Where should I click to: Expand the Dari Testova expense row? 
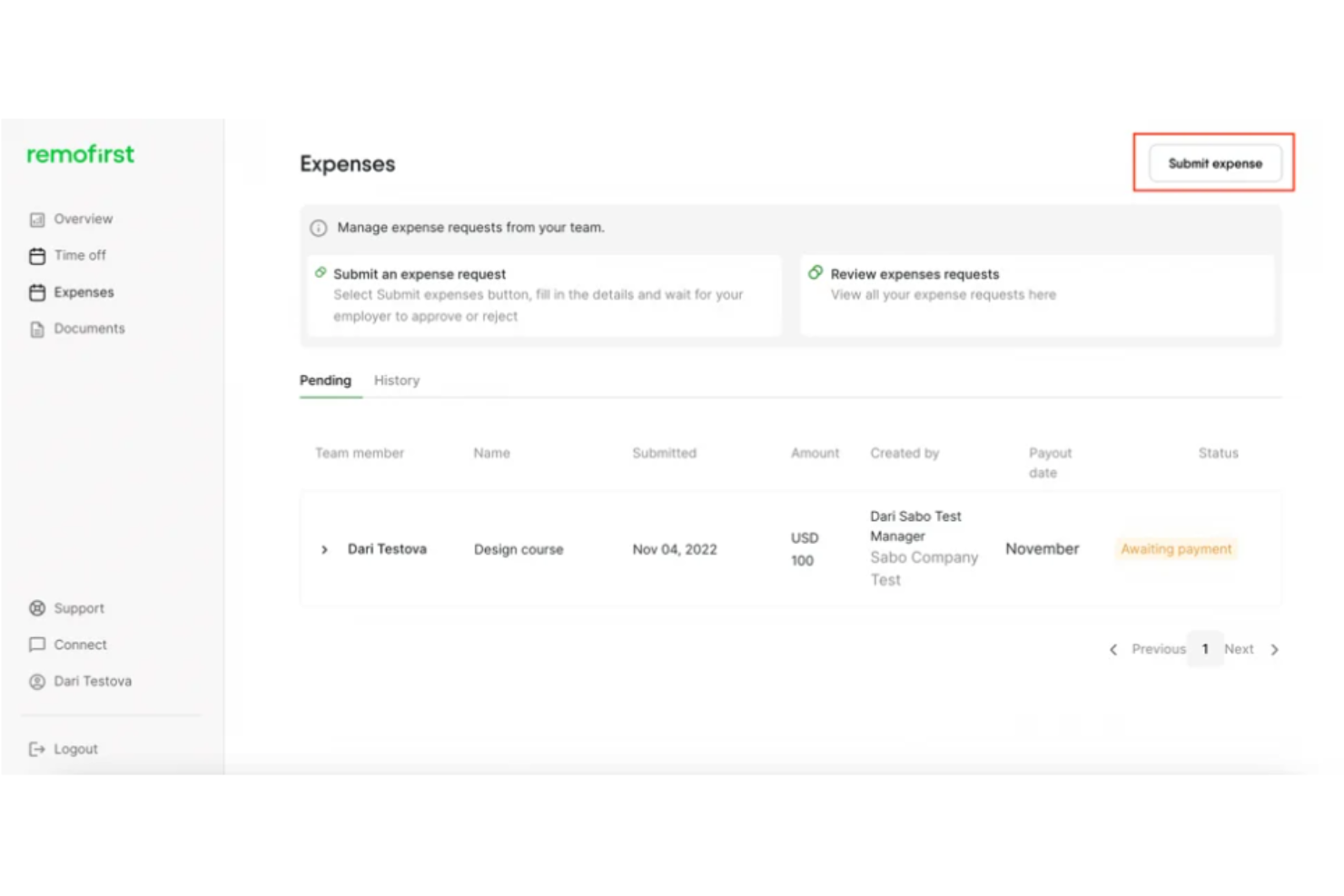324,549
